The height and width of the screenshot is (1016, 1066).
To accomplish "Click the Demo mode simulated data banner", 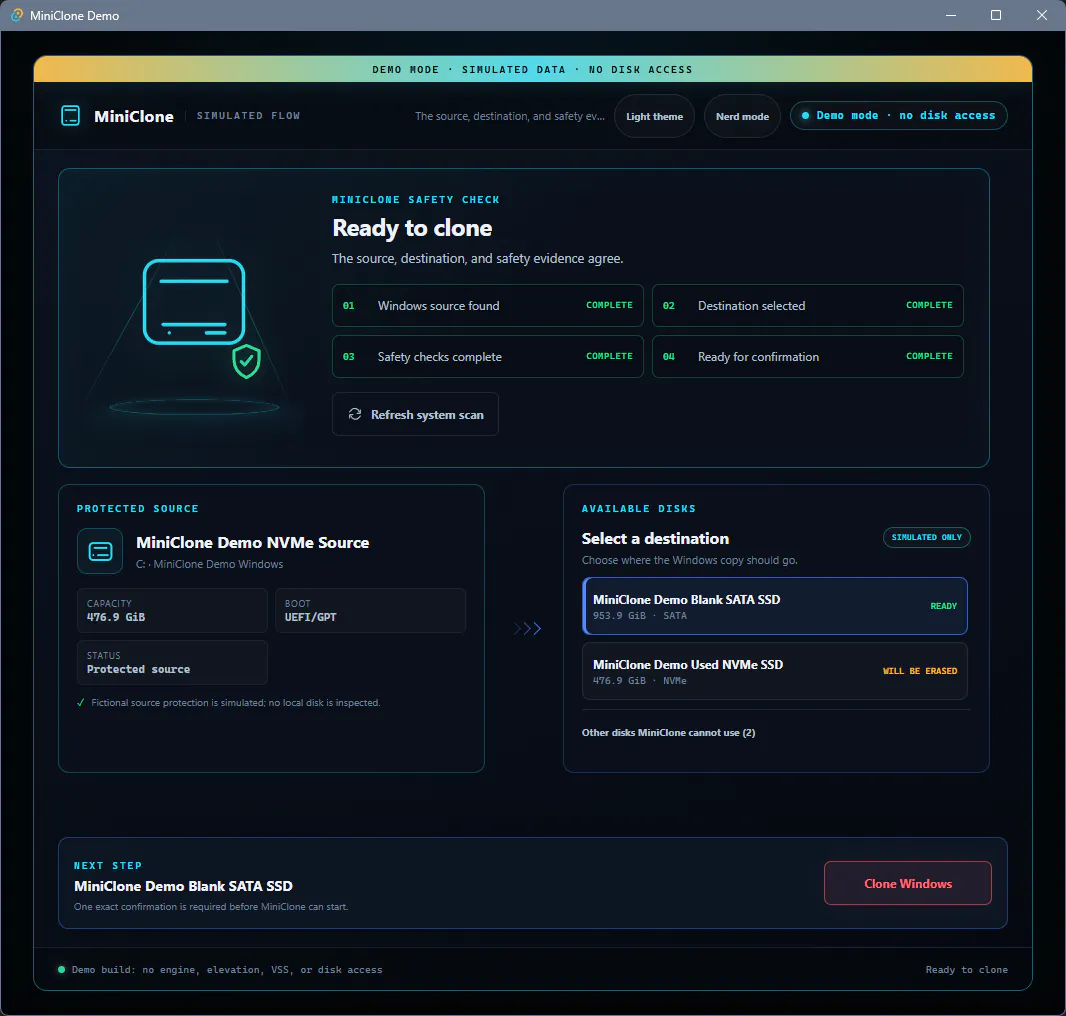I will point(532,69).
